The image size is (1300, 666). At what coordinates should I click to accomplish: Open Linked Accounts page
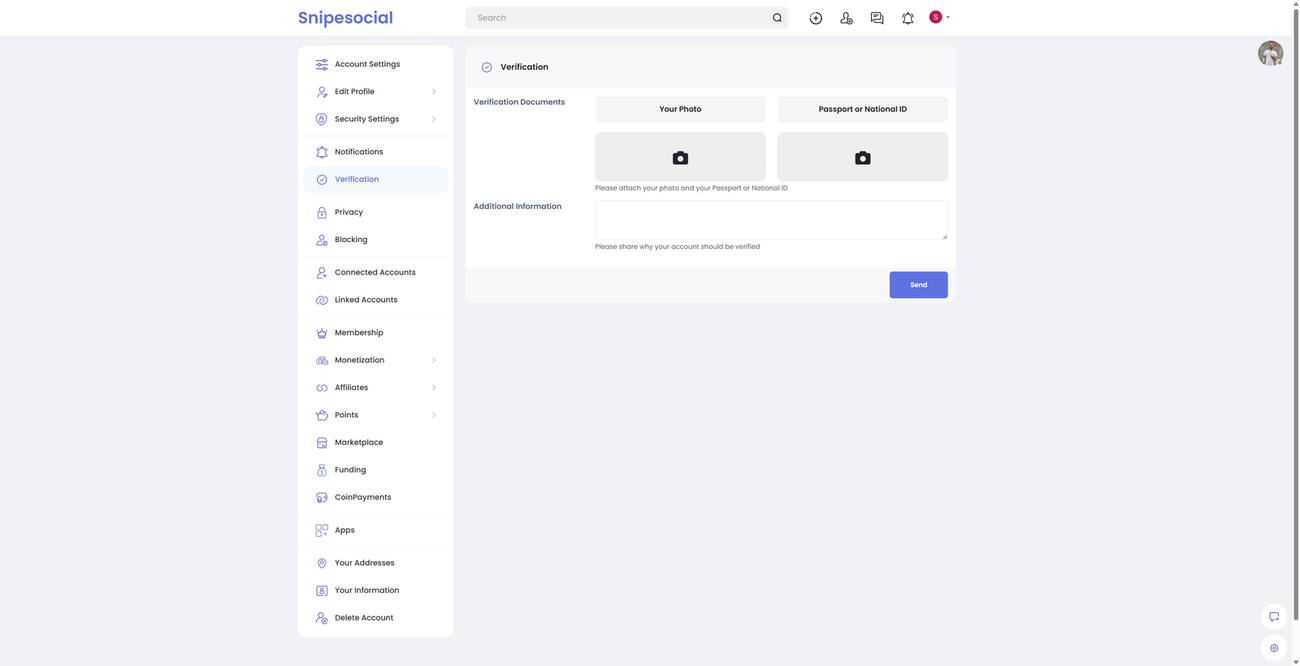pyautogui.click(x=376, y=300)
